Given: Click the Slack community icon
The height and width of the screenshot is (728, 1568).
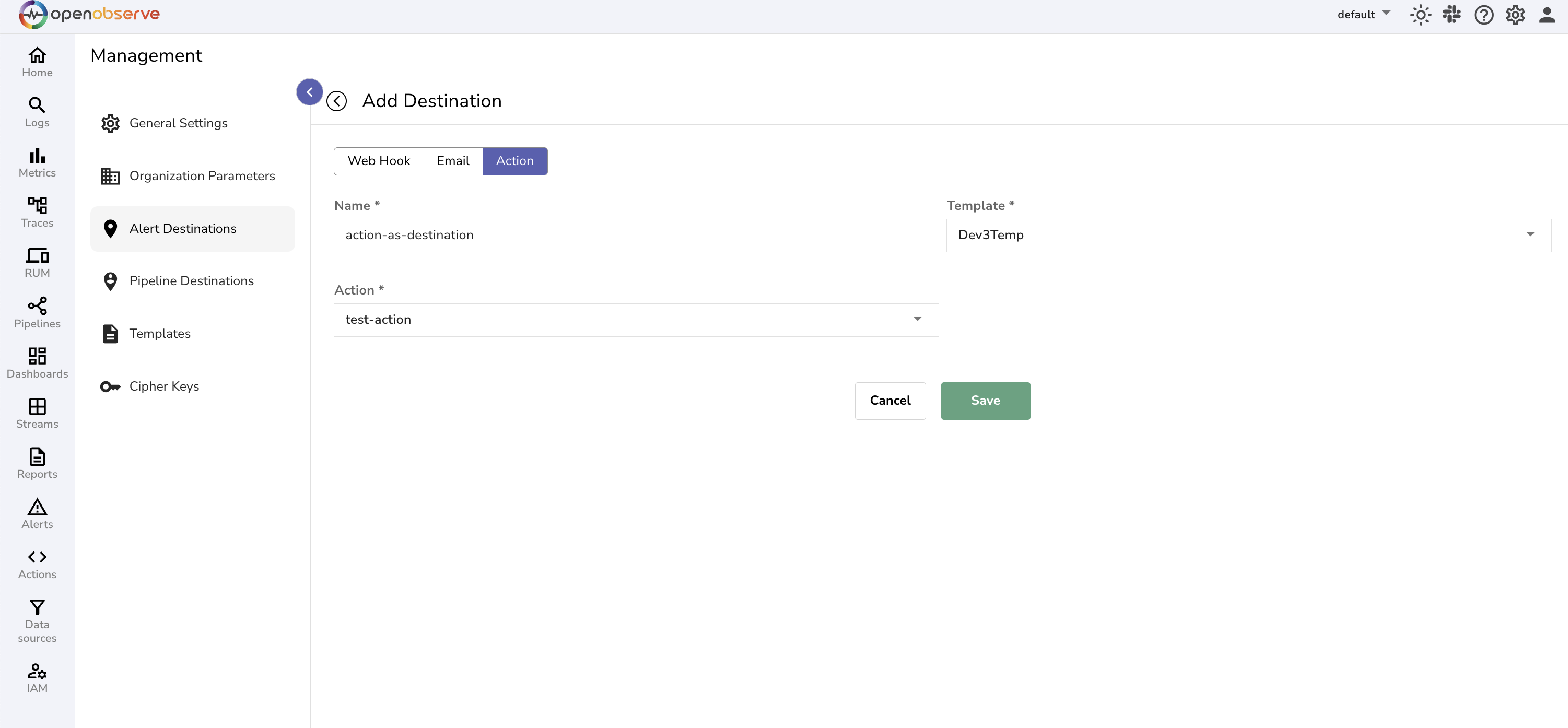Looking at the screenshot, I should [1452, 15].
